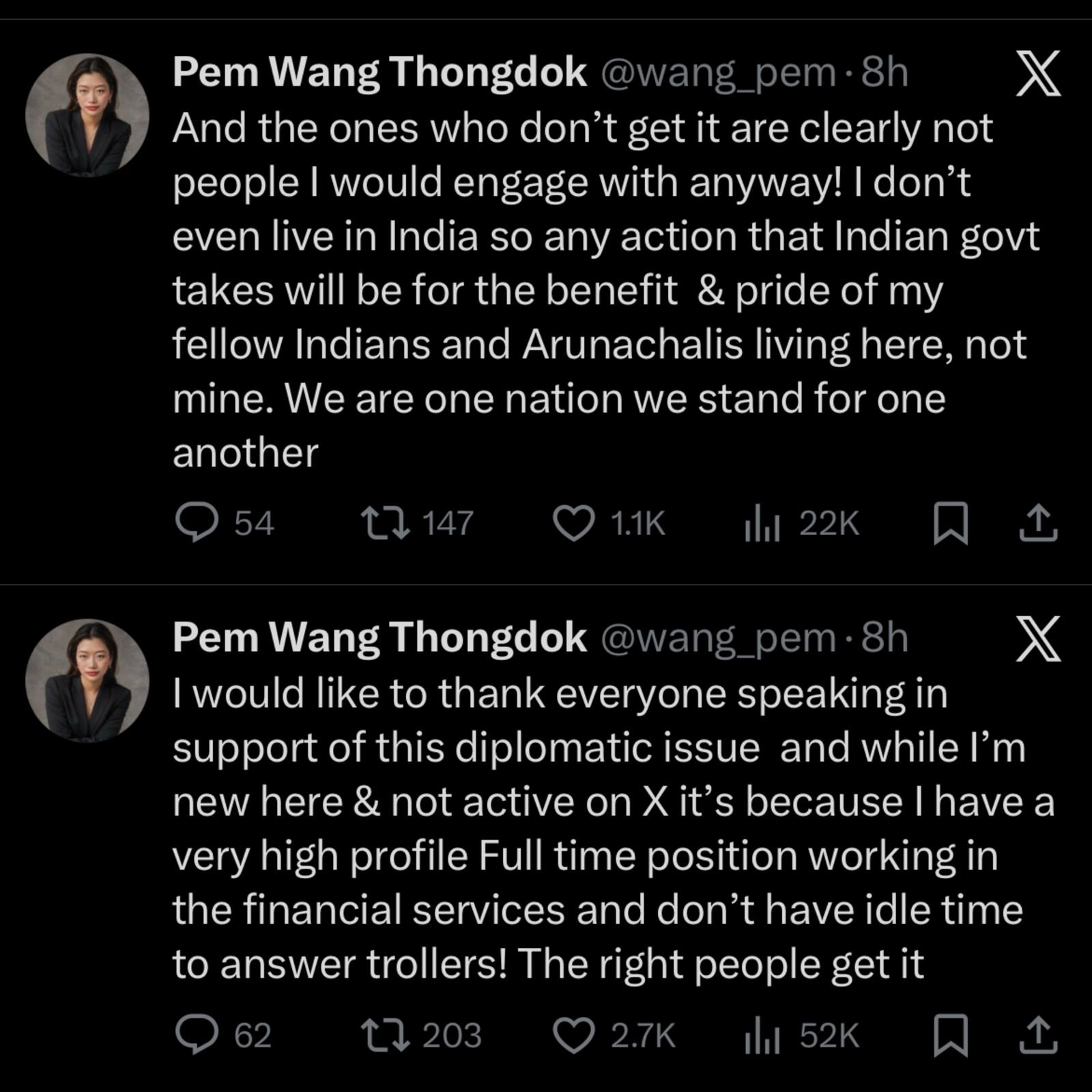
Task: Like the tweet with 1.1K likes
Action: pyautogui.click(x=573, y=523)
